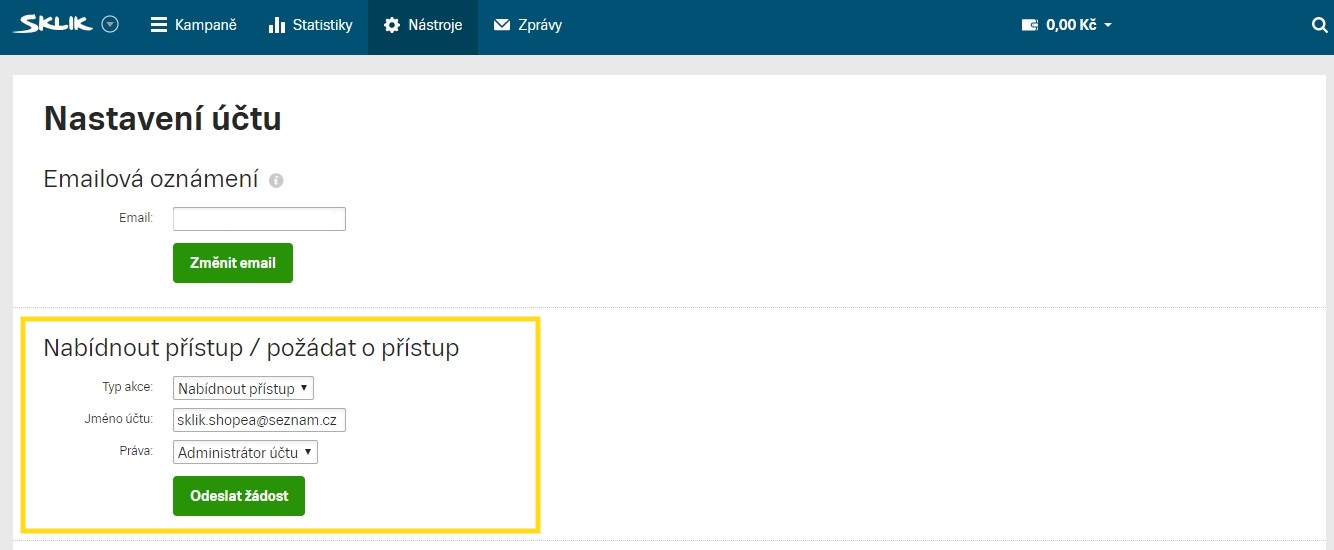The height and width of the screenshot is (550, 1334).
Task: Open the Práva dropdown
Action: (245, 452)
